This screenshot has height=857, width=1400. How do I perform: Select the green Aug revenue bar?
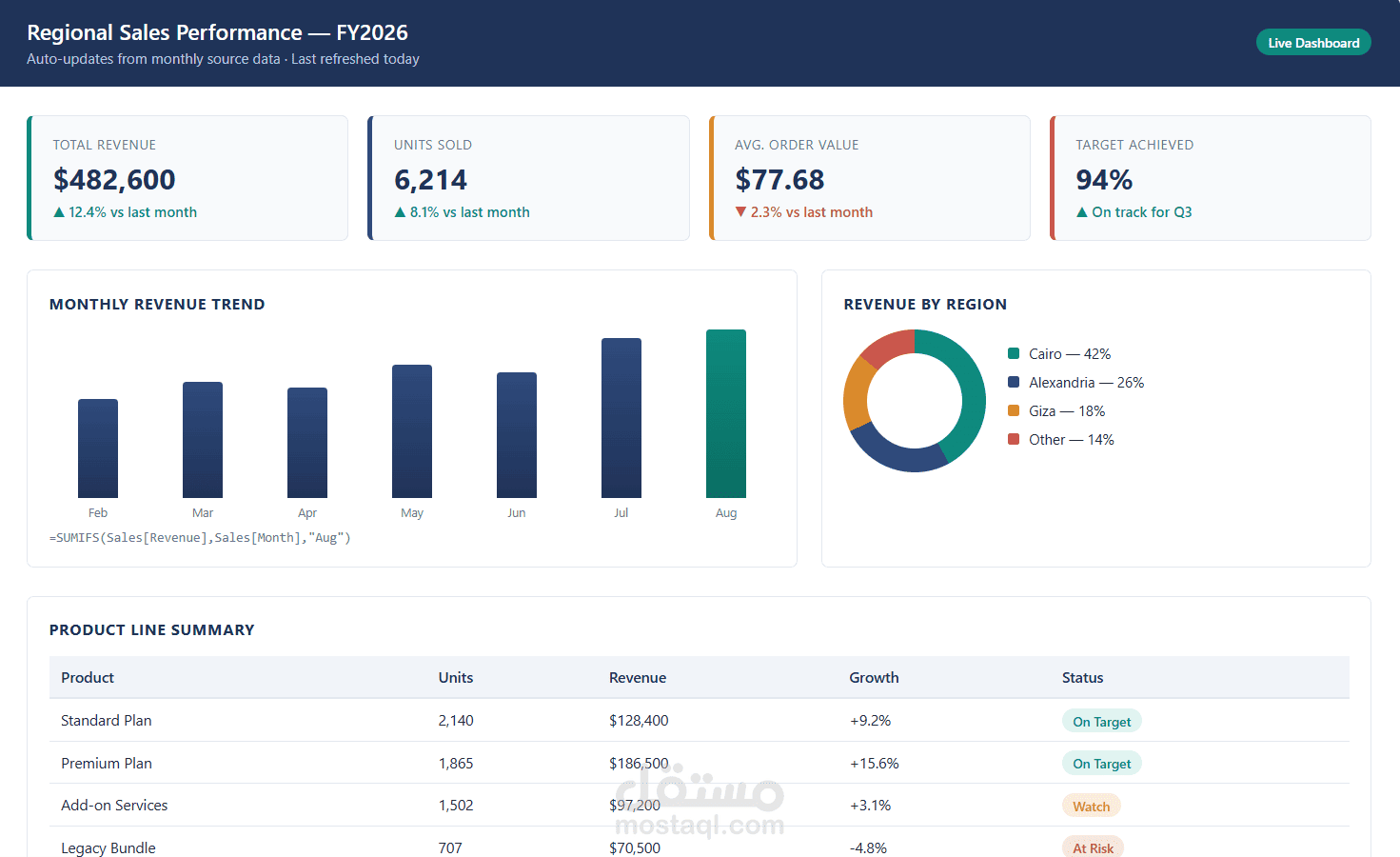pyautogui.click(x=726, y=413)
